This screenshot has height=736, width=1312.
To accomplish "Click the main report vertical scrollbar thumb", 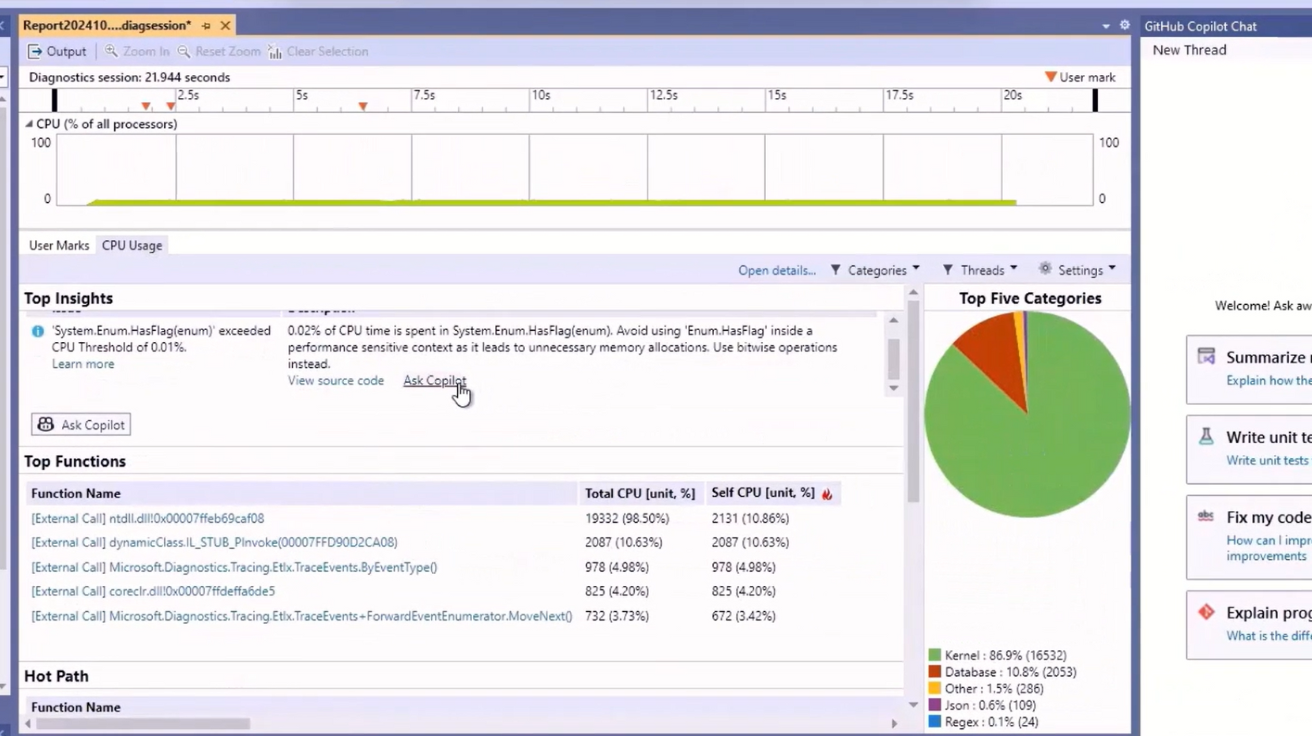I will (x=913, y=400).
